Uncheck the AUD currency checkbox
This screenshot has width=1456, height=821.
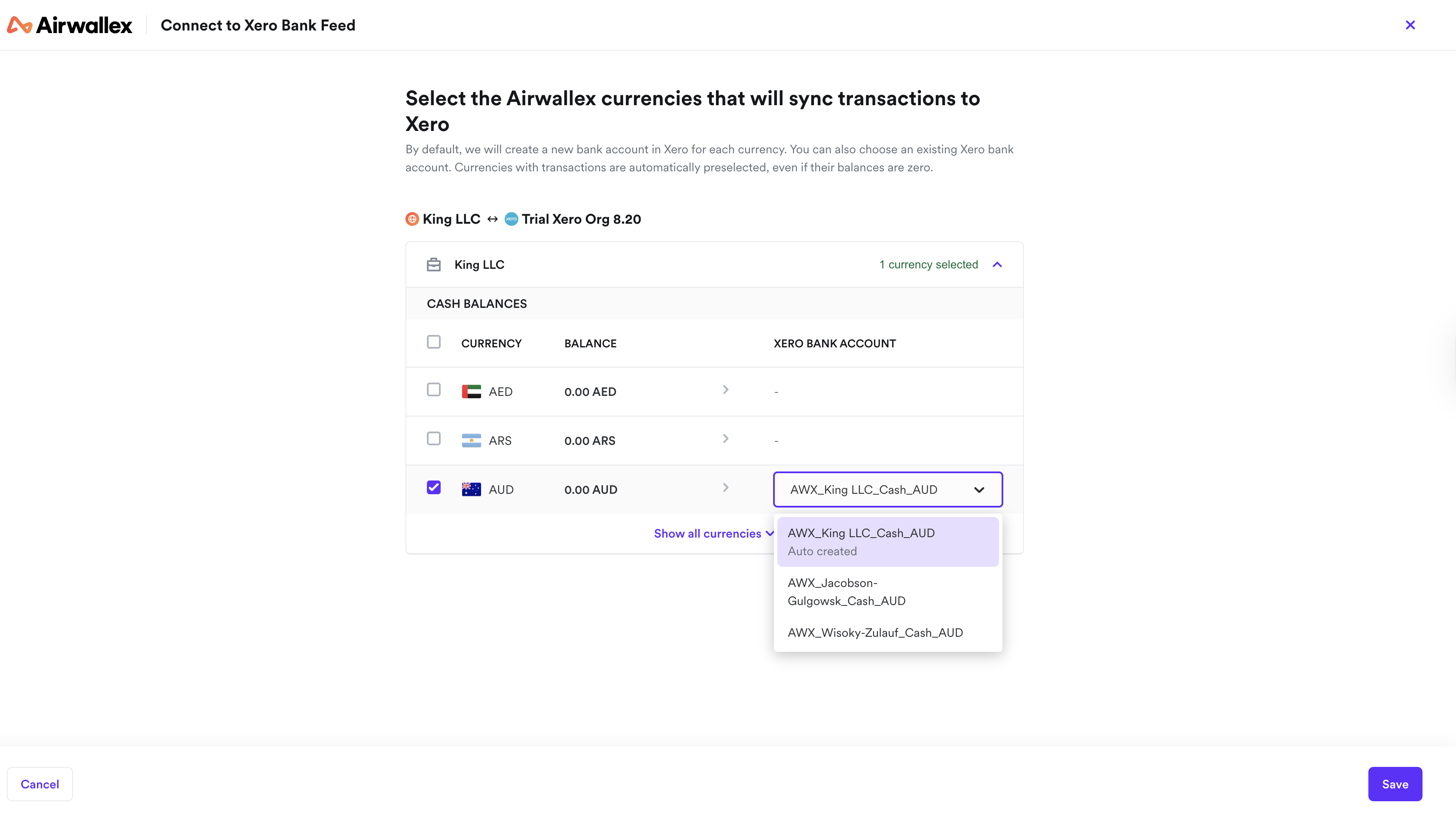[x=433, y=488]
